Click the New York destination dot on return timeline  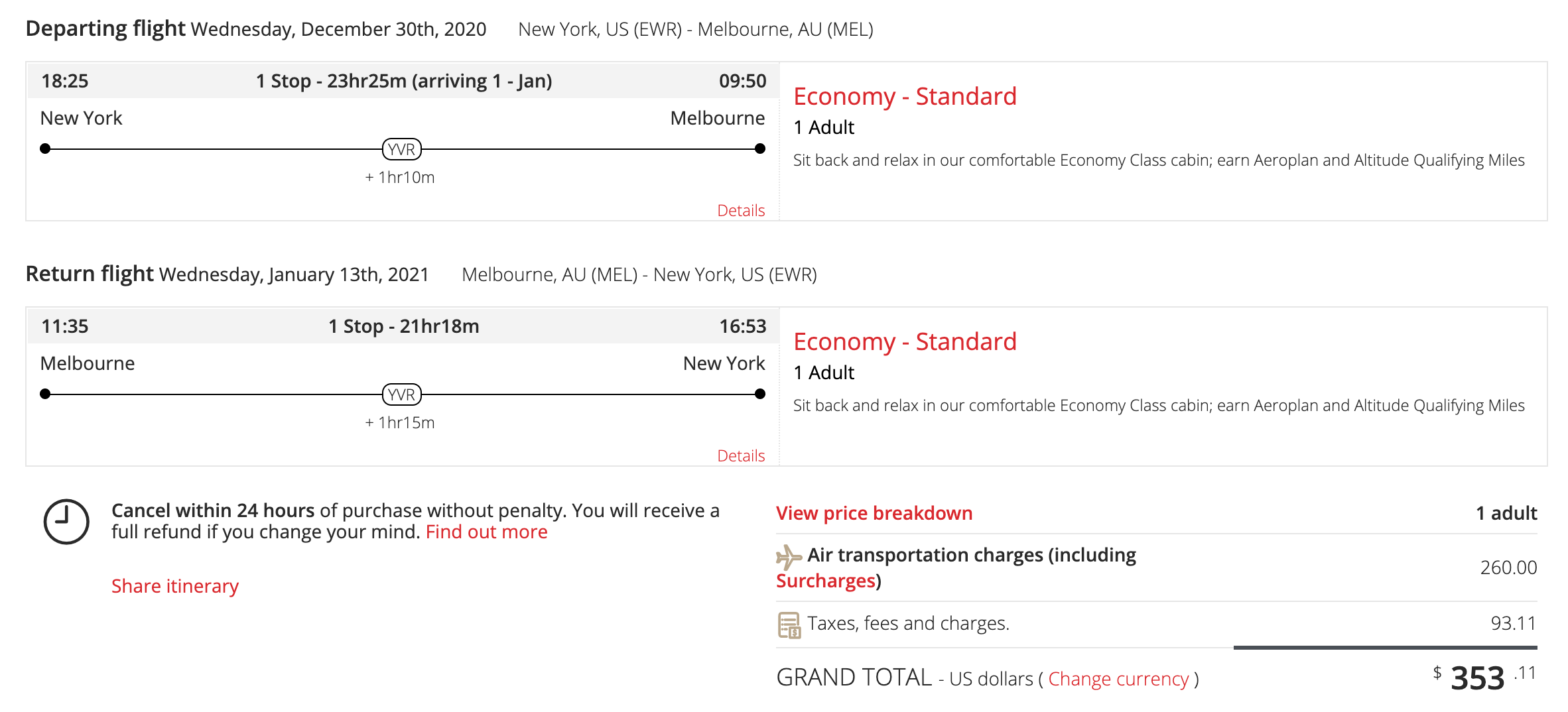(760, 394)
